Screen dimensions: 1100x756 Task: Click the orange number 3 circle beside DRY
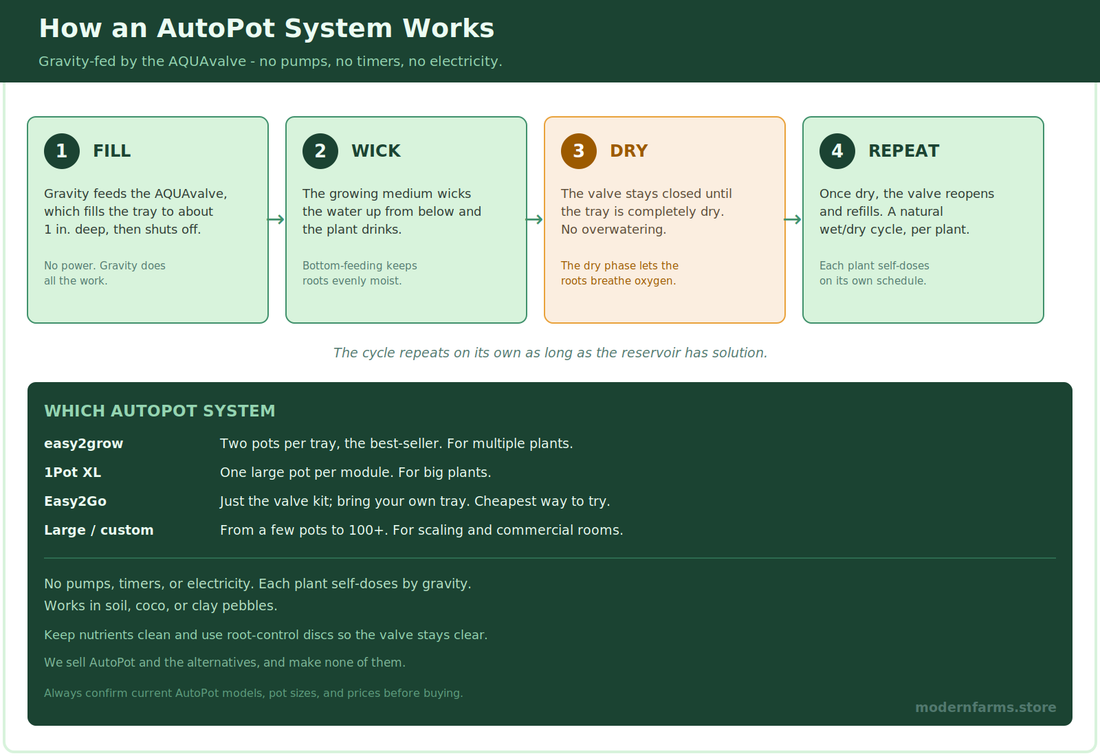pos(579,151)
